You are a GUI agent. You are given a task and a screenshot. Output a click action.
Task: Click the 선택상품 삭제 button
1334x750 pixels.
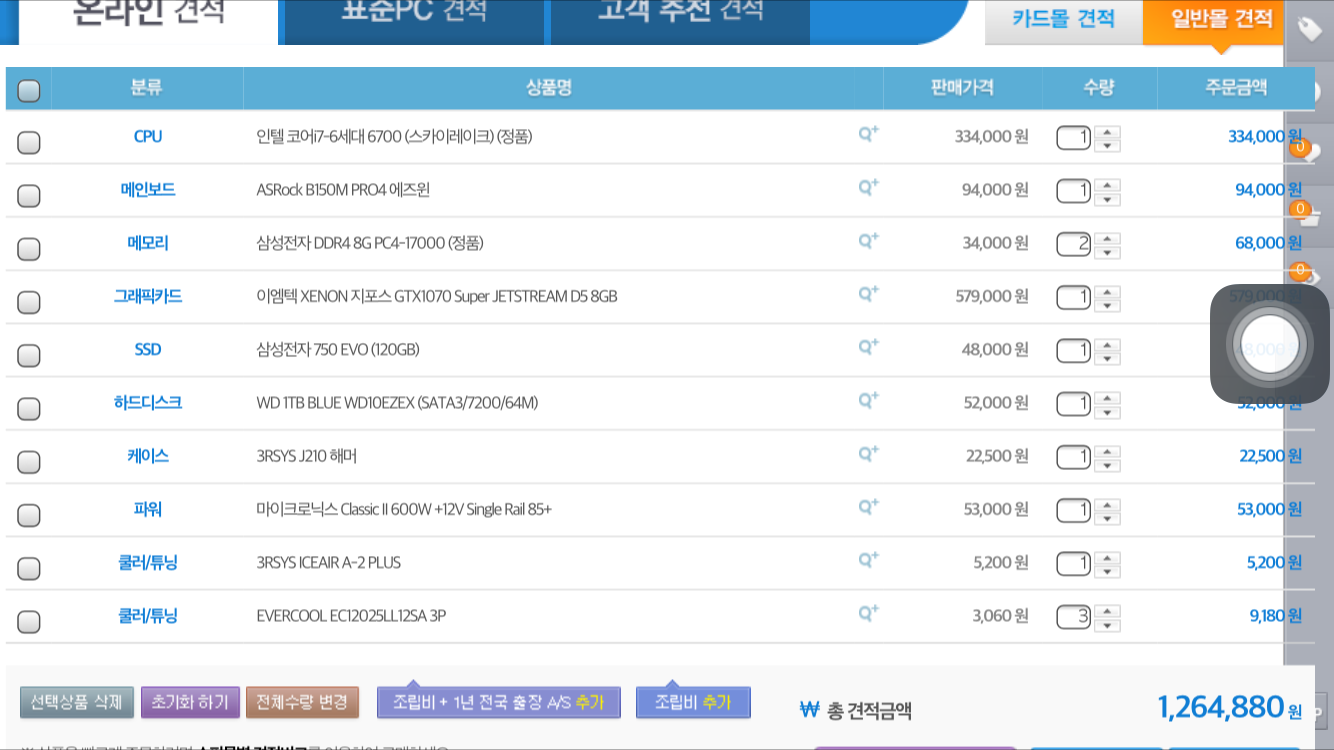point(77,702)
